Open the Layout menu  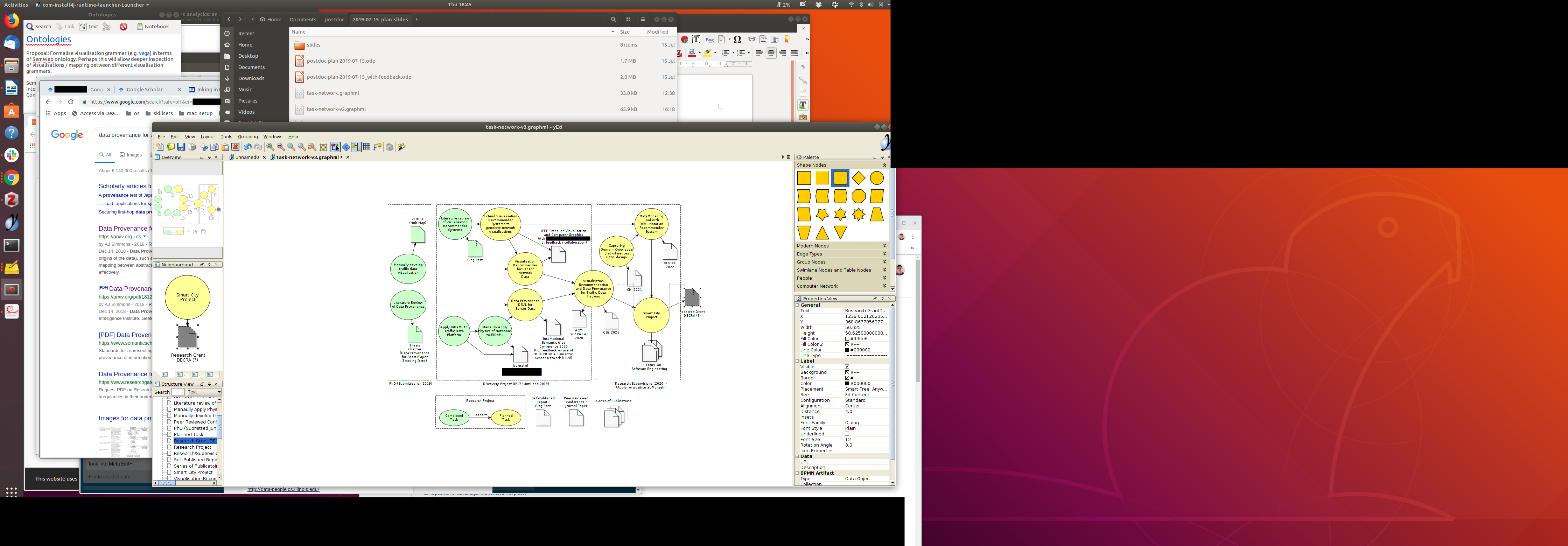(208, 136)
